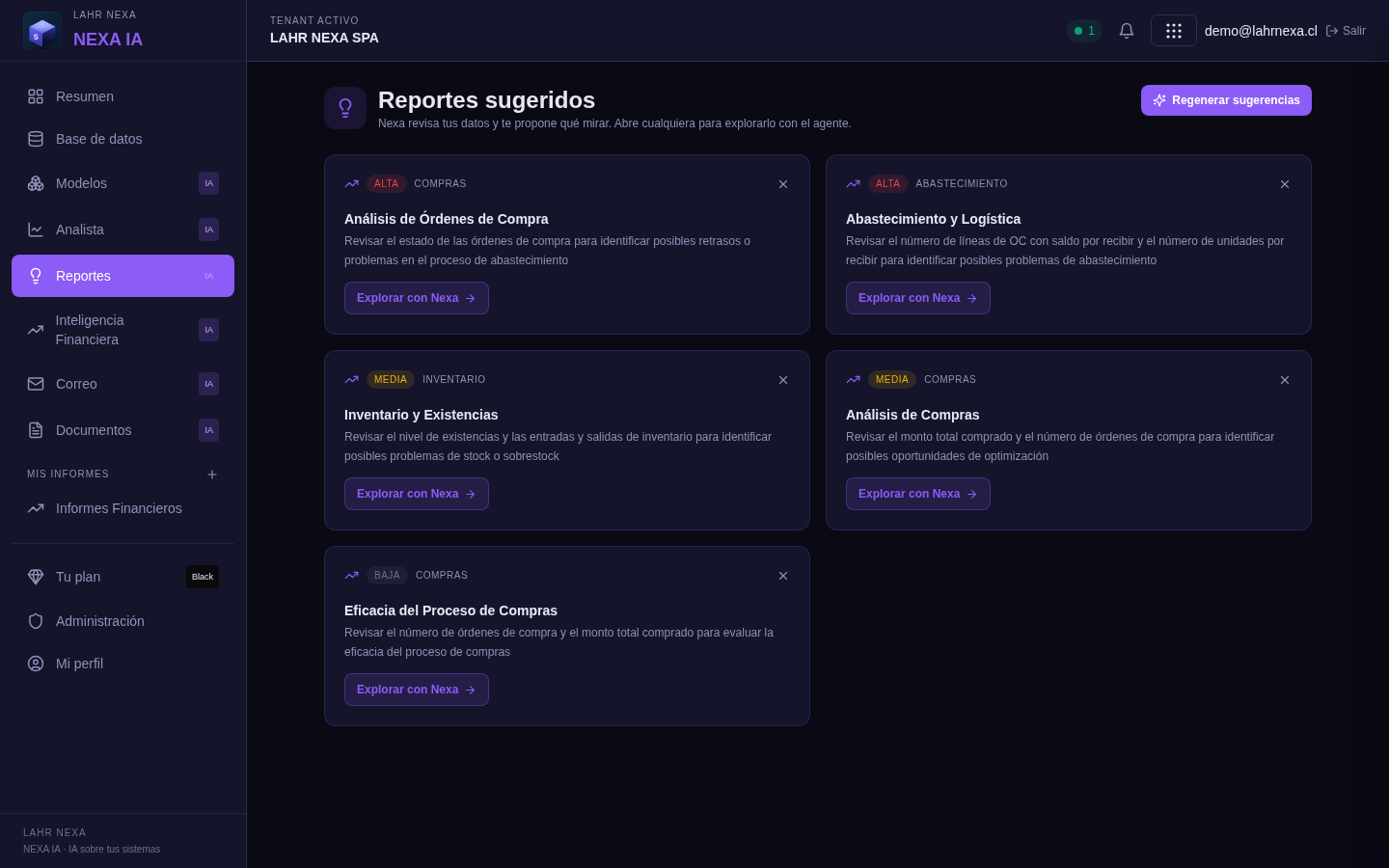Click the Mi perfil user circle icon
This screenshot has height=868, width=1389.
coord(36,664)
